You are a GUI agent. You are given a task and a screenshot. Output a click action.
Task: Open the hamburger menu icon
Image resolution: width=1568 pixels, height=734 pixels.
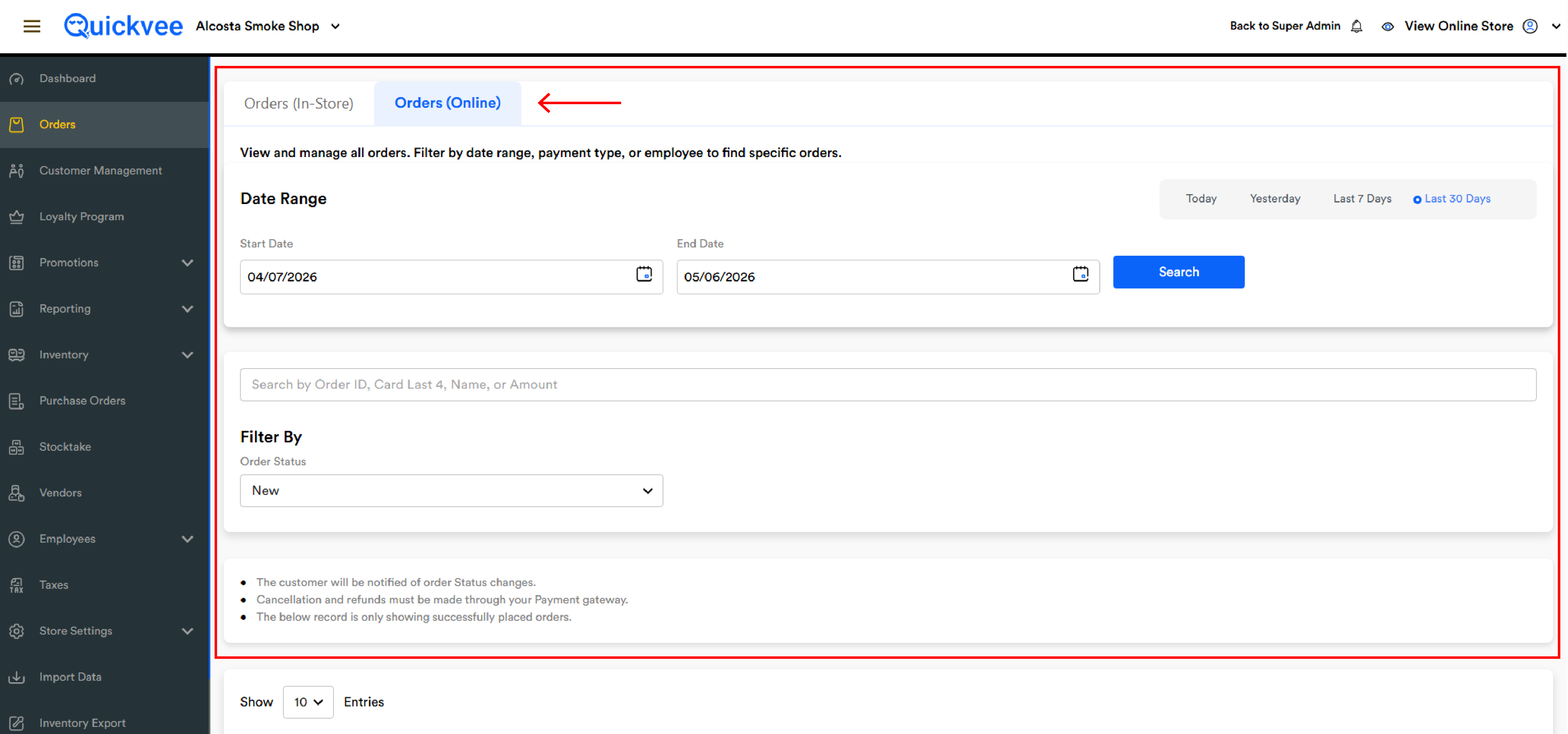32,26
